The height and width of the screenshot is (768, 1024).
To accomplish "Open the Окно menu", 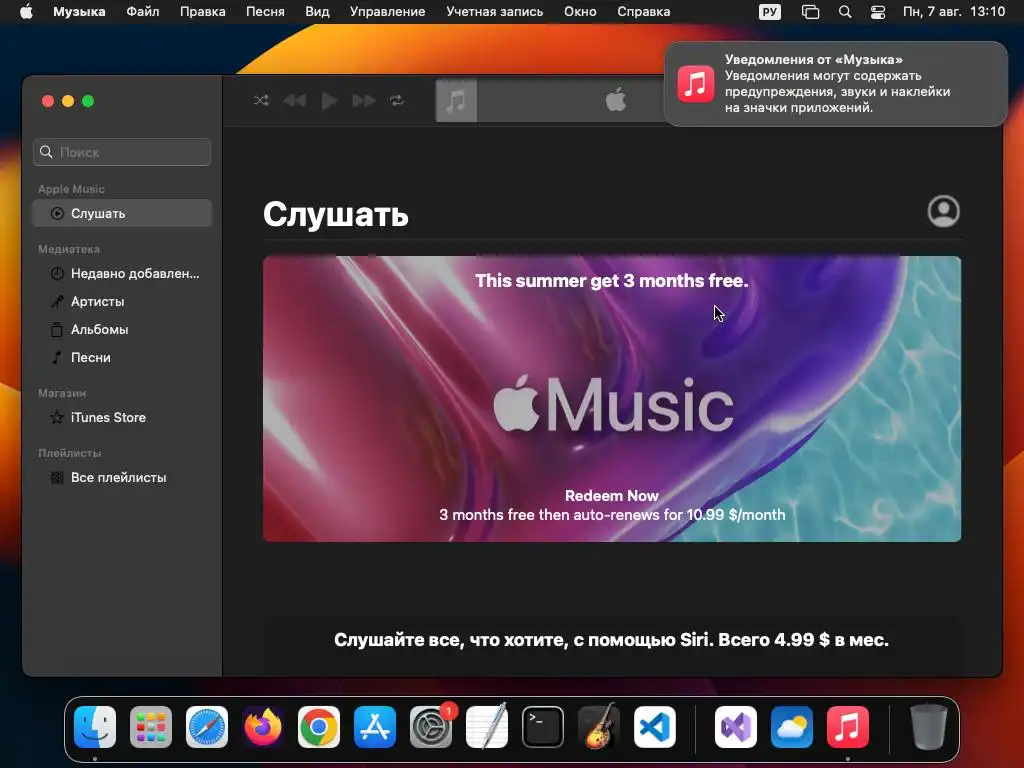I will [x=580, y=12].
